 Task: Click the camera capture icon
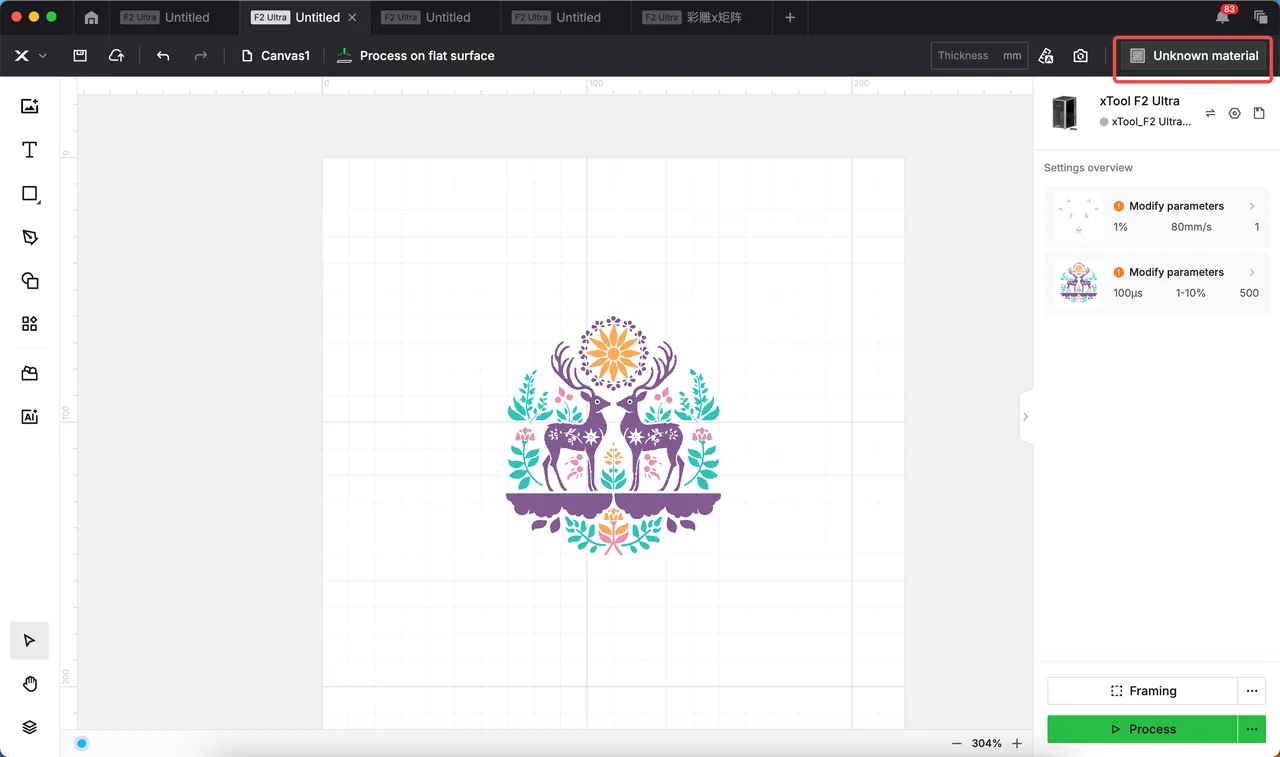tap(1080, 56)
